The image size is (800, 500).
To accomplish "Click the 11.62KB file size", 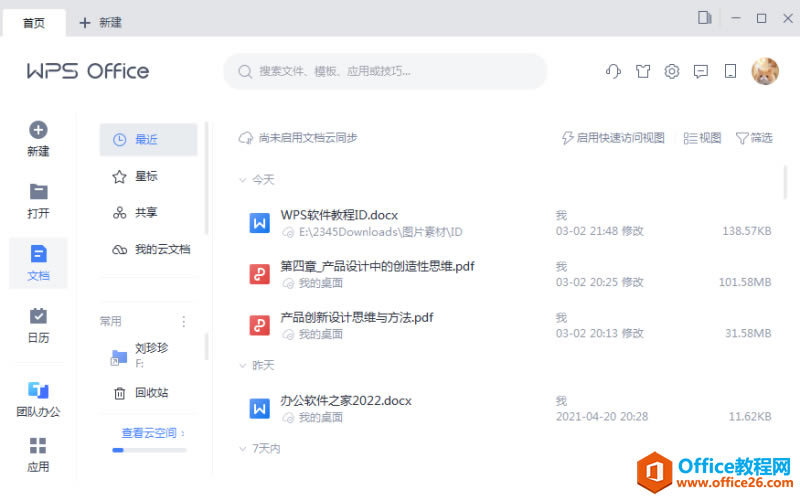I will 750,417.
